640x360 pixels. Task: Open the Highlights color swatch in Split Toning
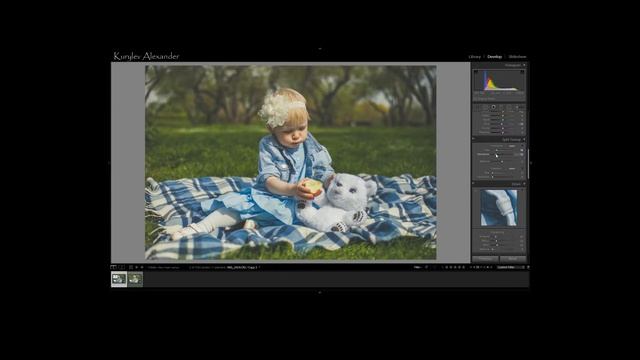tap(512, 146)
